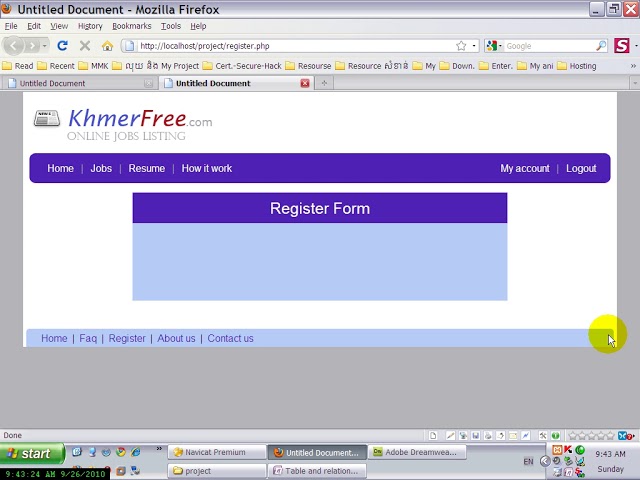Open the Resume navigation link
Screen dimensions: 640x480
pyautogui.click(x=147, y=169)
